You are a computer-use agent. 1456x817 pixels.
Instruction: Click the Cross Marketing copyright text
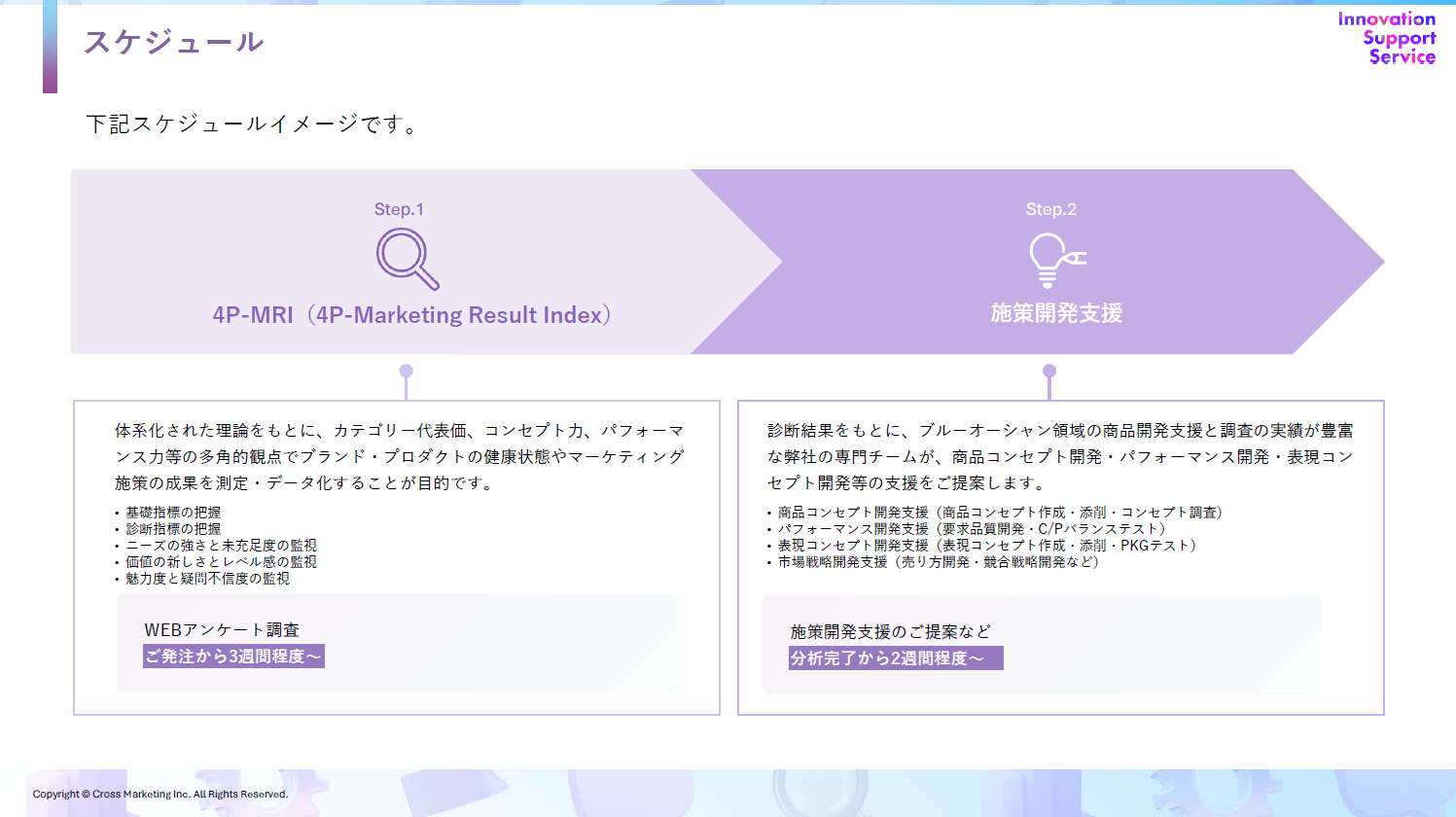pyautogui.click(x=160, y=793)
